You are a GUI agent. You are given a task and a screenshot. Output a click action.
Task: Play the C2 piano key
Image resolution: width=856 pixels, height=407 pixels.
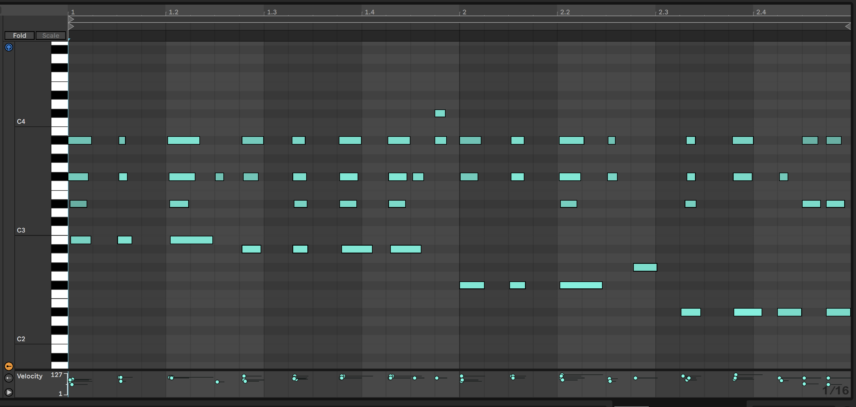coord(60,339)
